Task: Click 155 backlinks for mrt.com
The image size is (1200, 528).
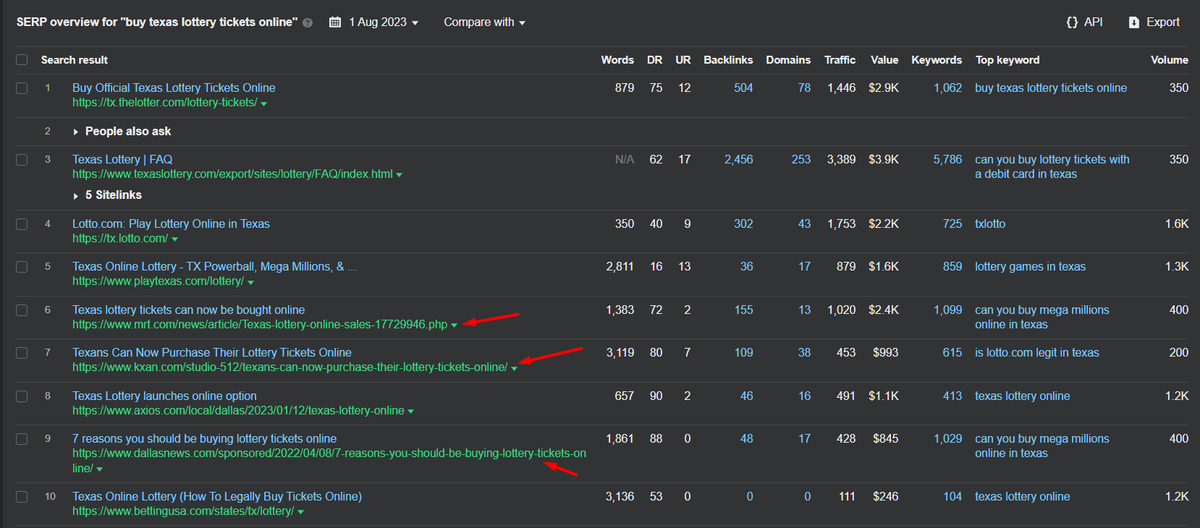Action: coord(743,310)
